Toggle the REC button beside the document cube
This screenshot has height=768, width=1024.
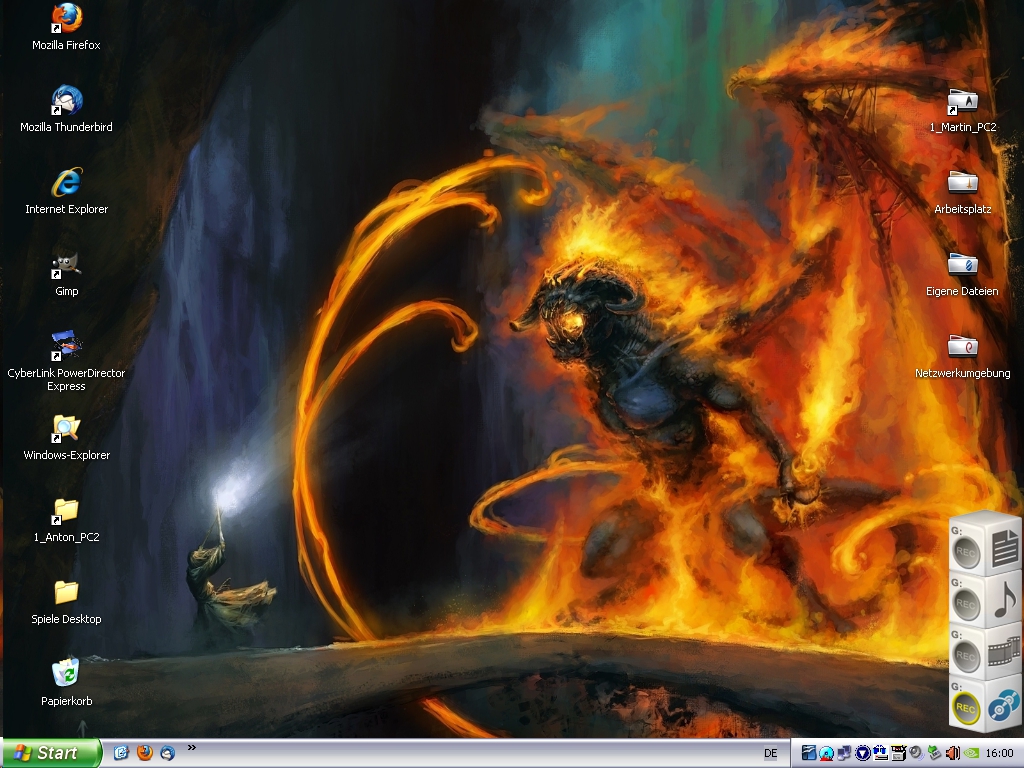coord(966,552)
